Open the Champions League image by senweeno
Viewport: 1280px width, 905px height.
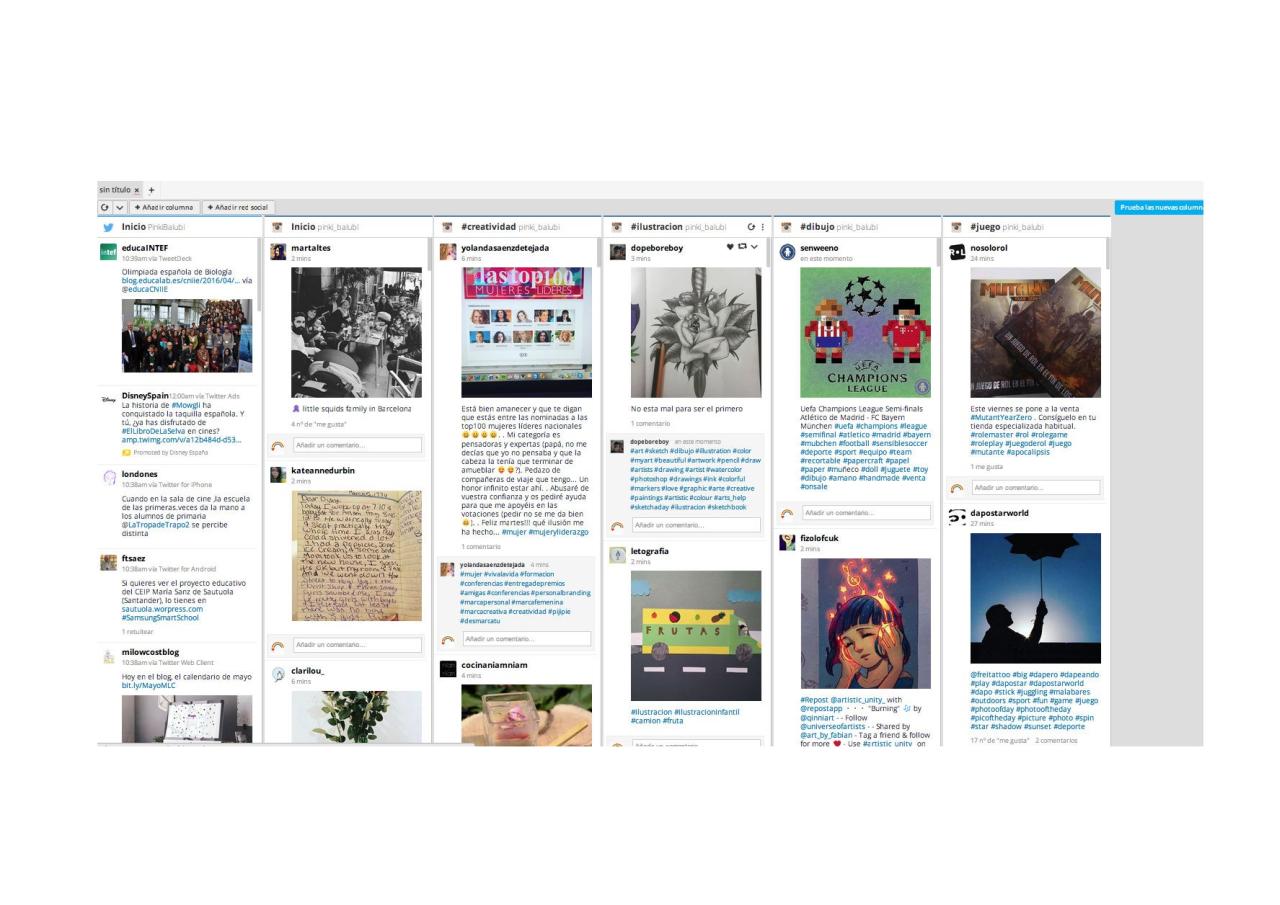(x=865, y=332)
